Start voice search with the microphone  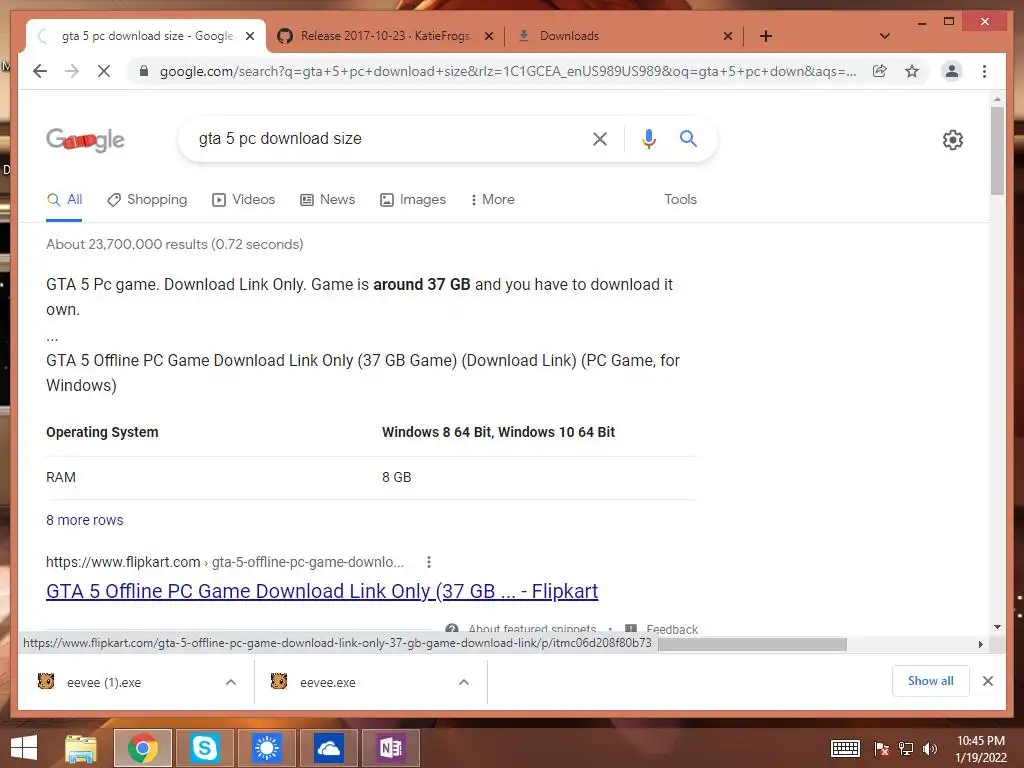pyautogui.click(x=648, y=138)
